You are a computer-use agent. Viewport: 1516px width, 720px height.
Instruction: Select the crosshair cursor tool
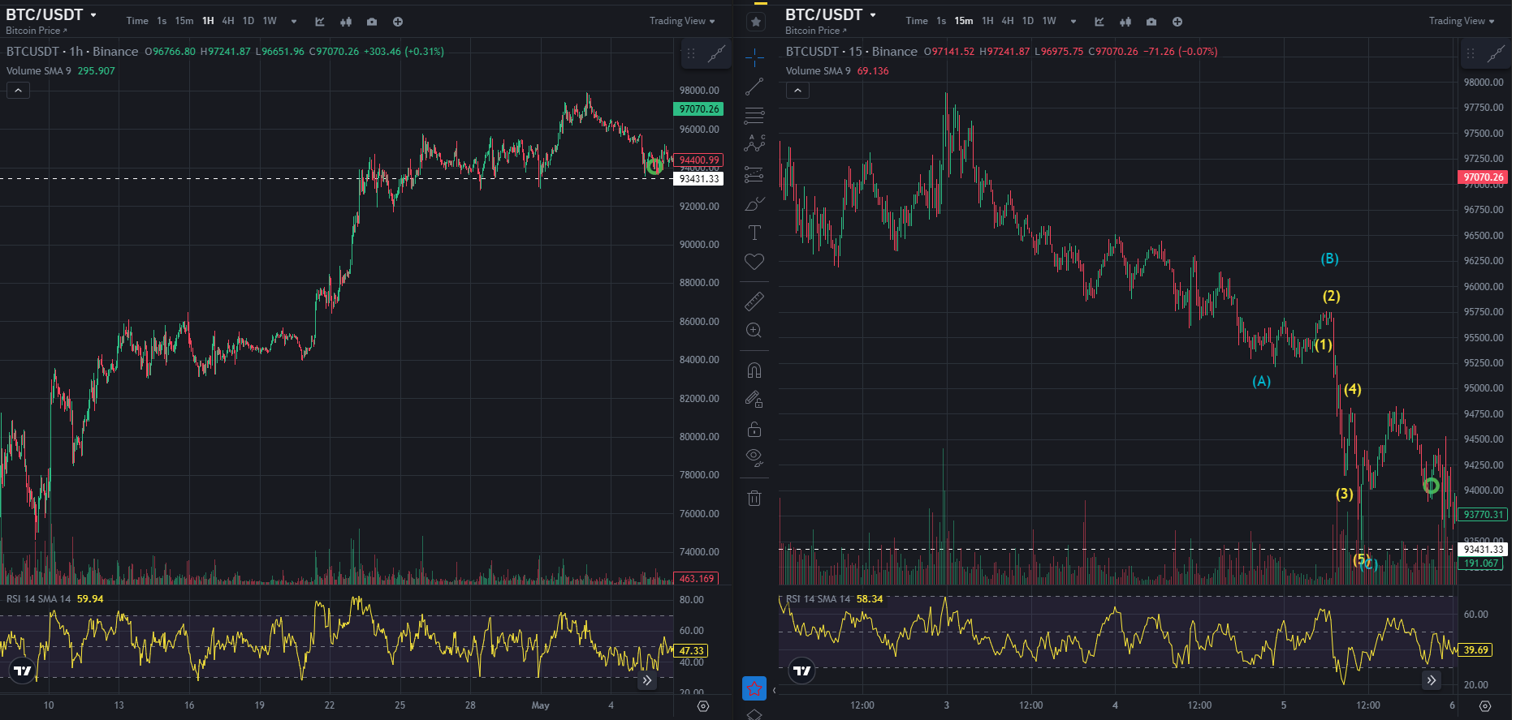(755, 57)
